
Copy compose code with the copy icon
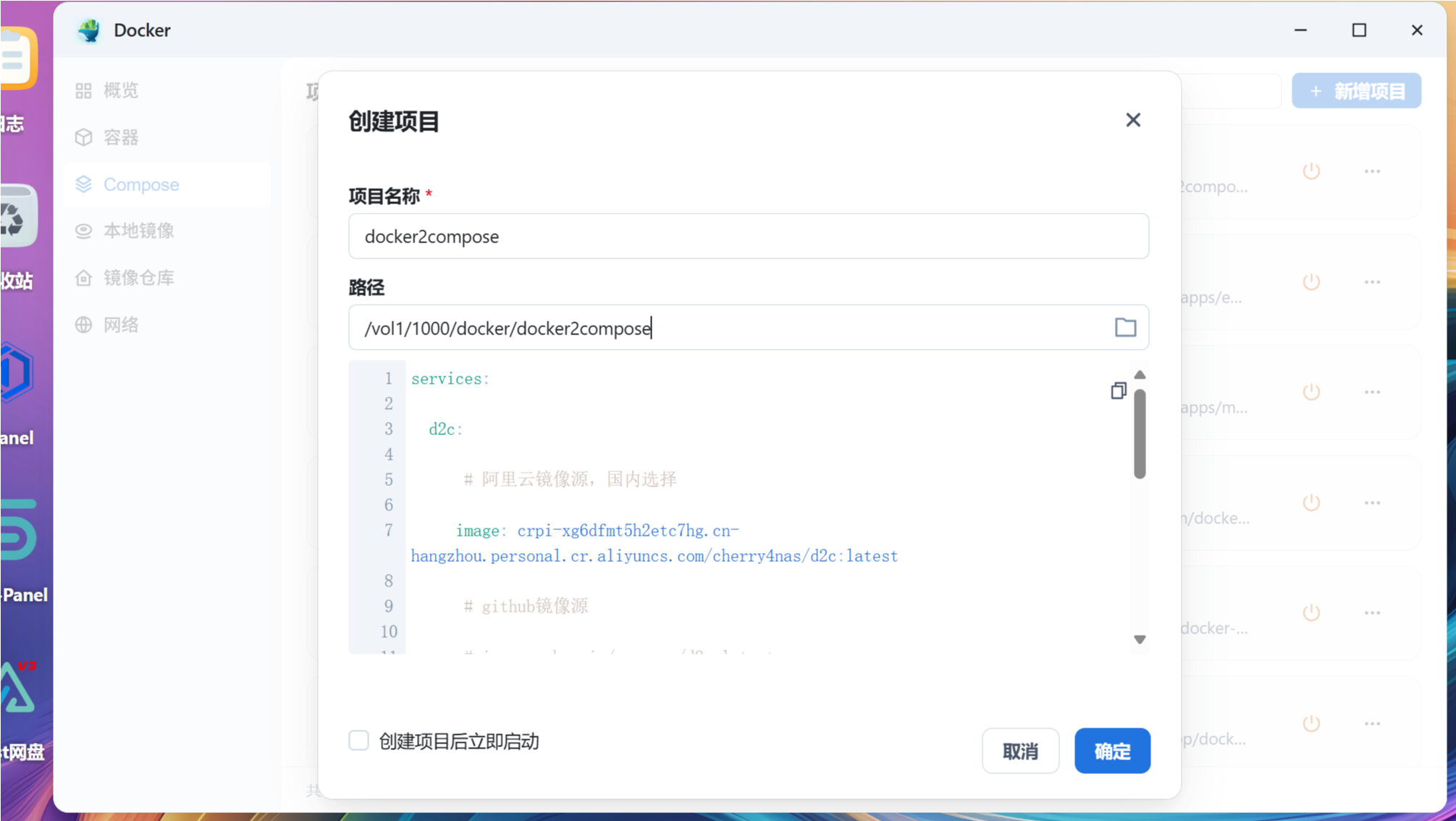tap(1118, 391)
